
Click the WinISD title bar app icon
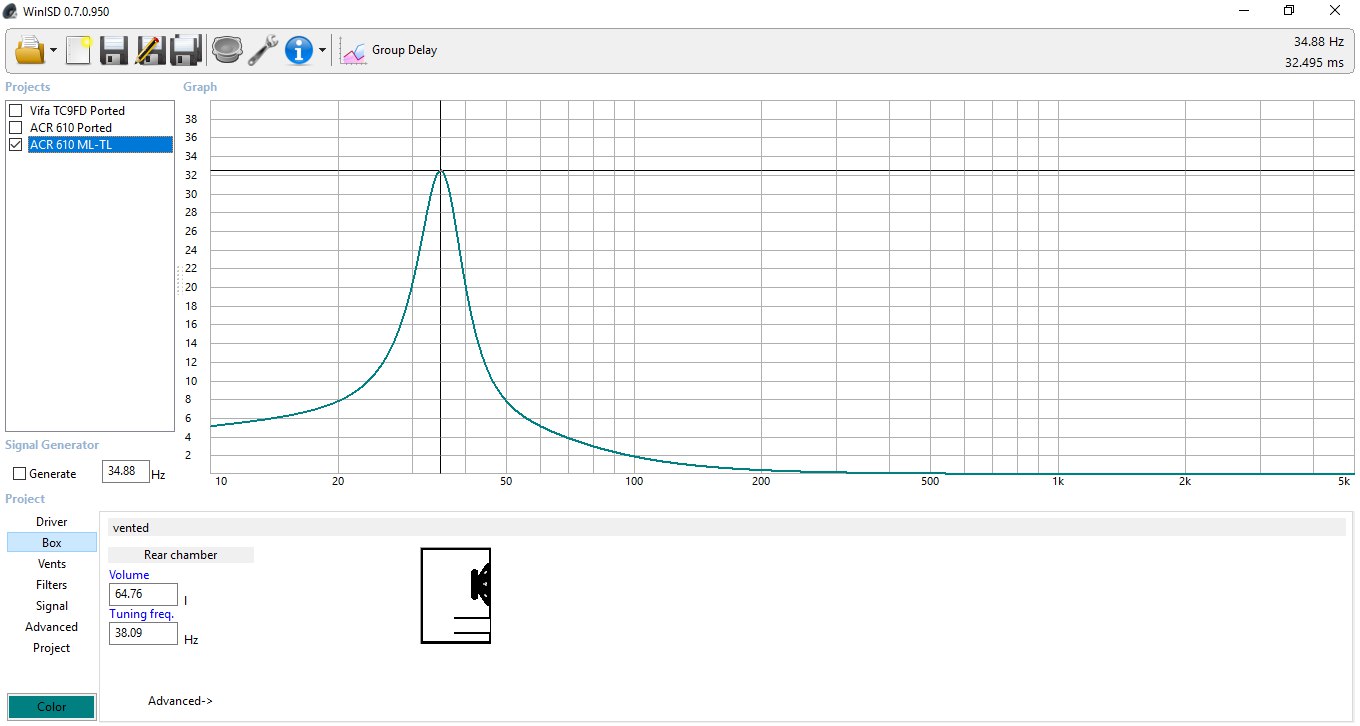click(11, 11)
